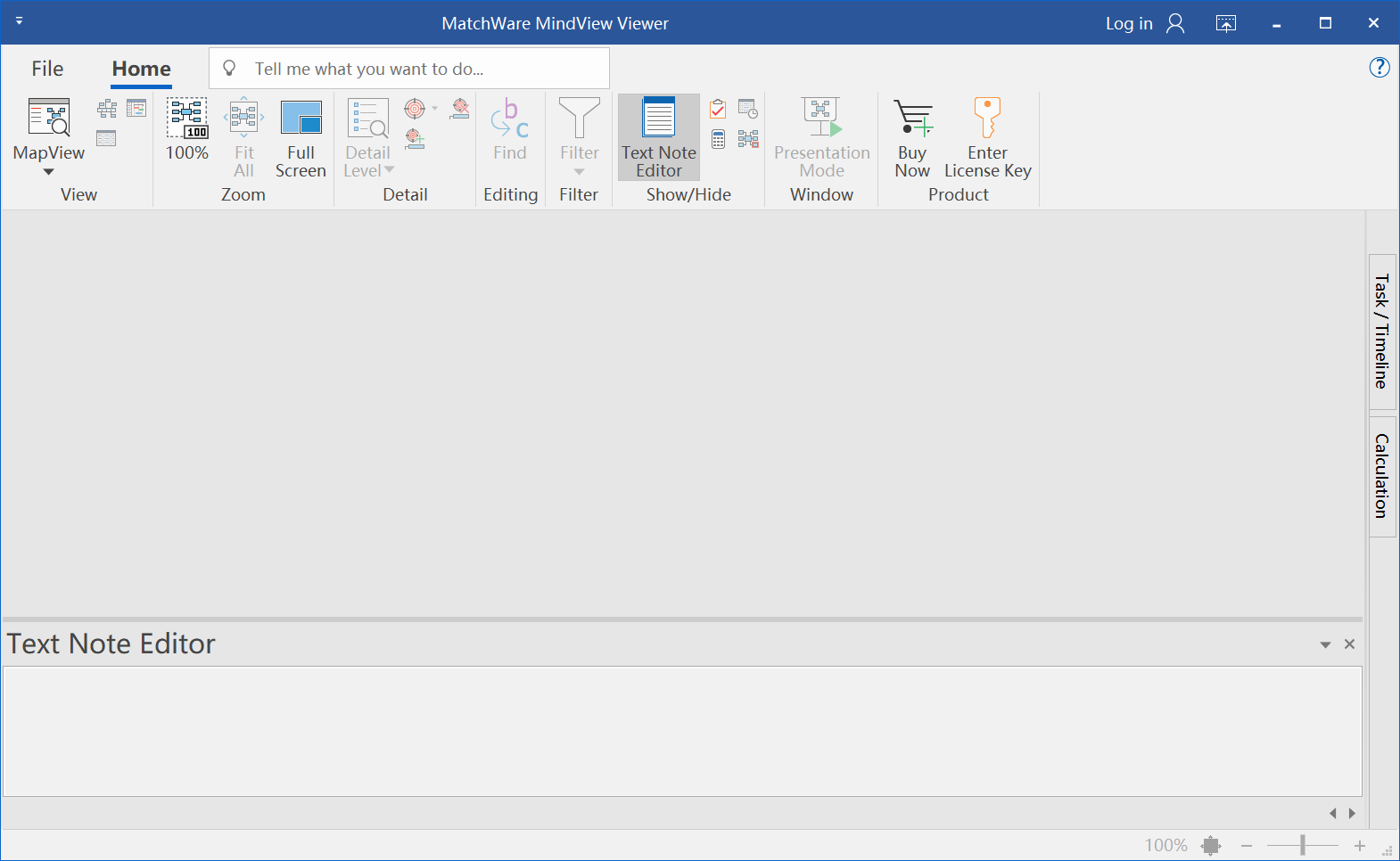Expand the Detail Level dropdown arrow

pyautogui.click(x=389, y=169)
